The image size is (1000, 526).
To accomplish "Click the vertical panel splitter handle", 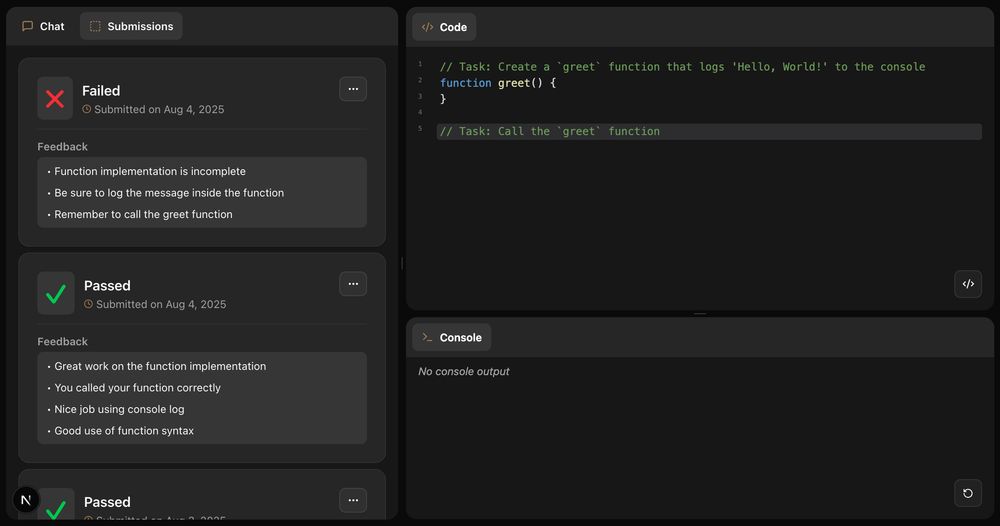I will (x=402, y=263).
